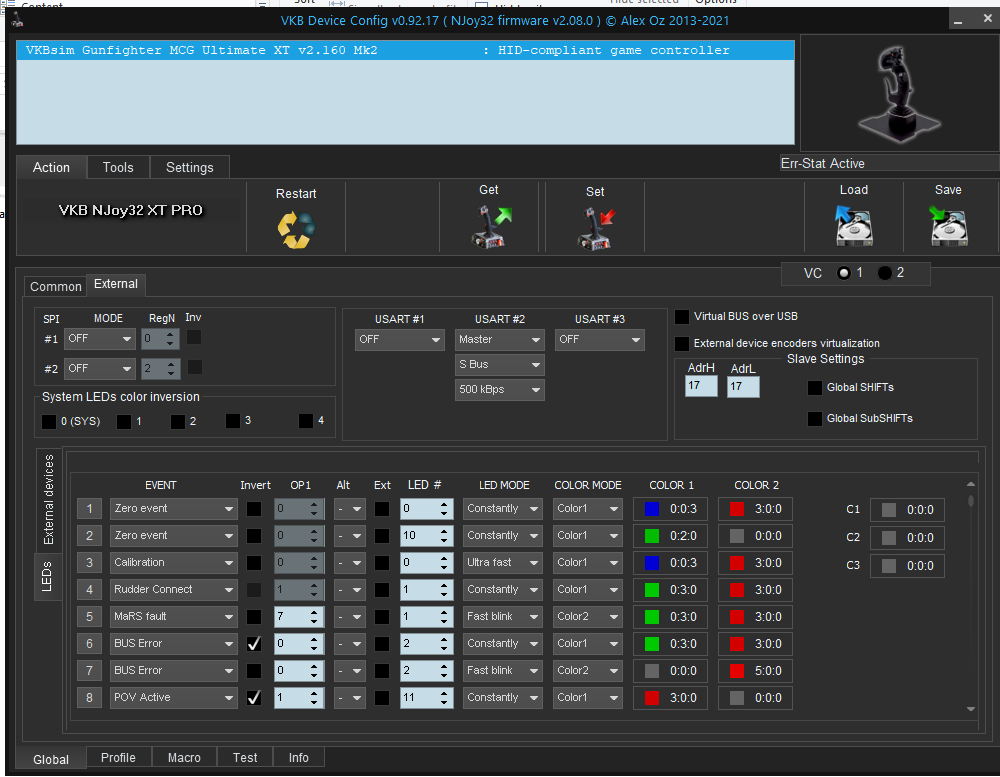Switch to the Common tab

(x=55, y=286)
